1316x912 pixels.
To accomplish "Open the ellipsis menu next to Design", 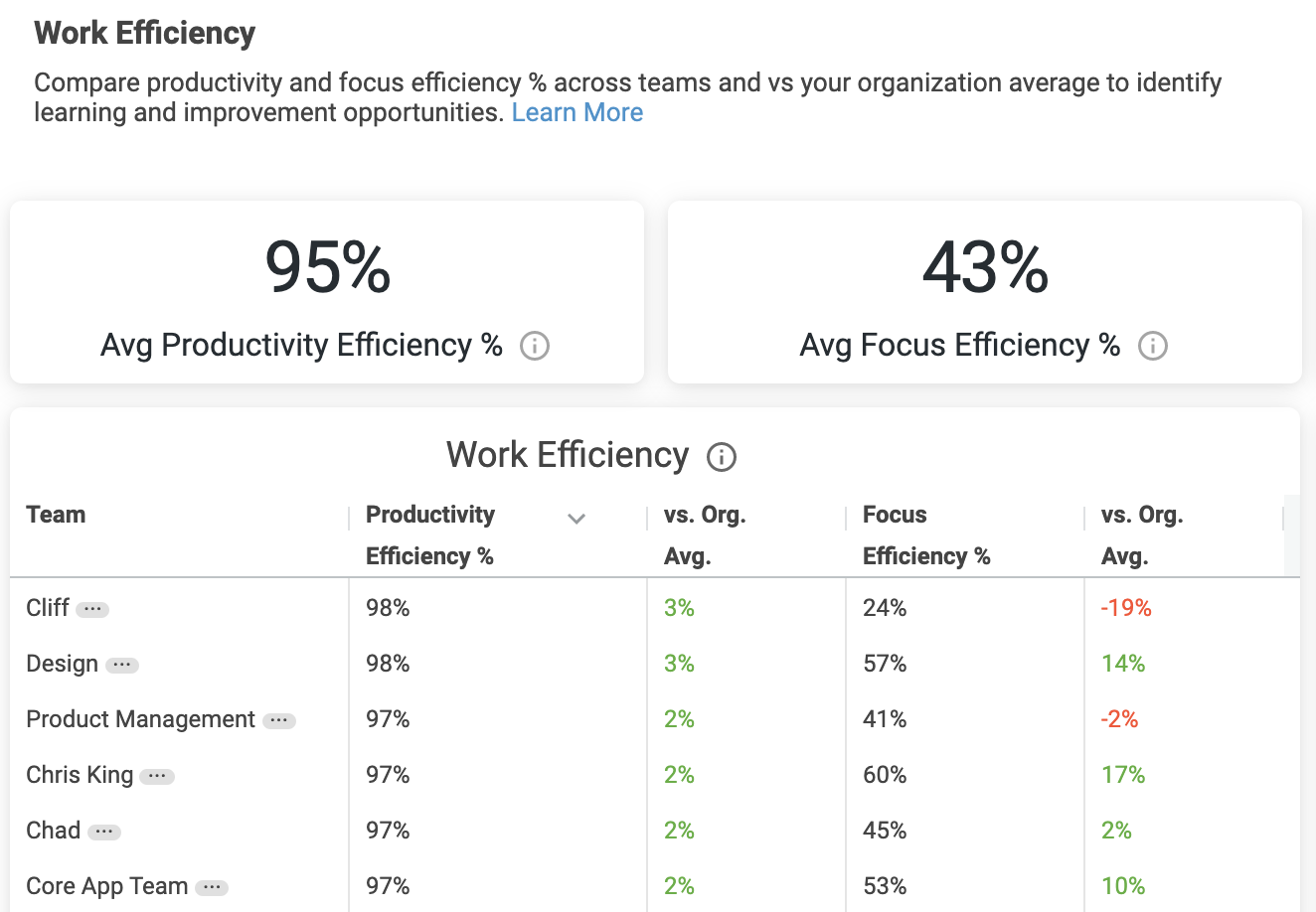I will (x=122, y=665).
